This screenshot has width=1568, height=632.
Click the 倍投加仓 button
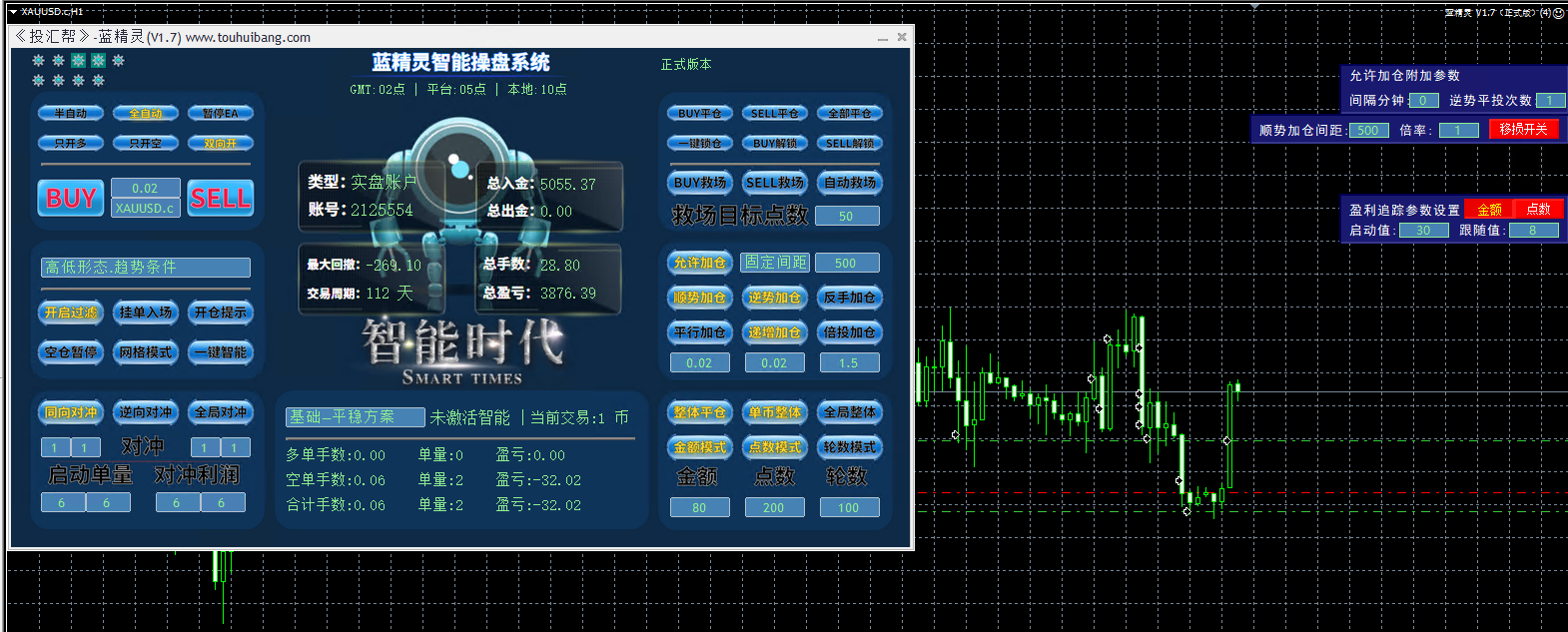pos(850,332)
